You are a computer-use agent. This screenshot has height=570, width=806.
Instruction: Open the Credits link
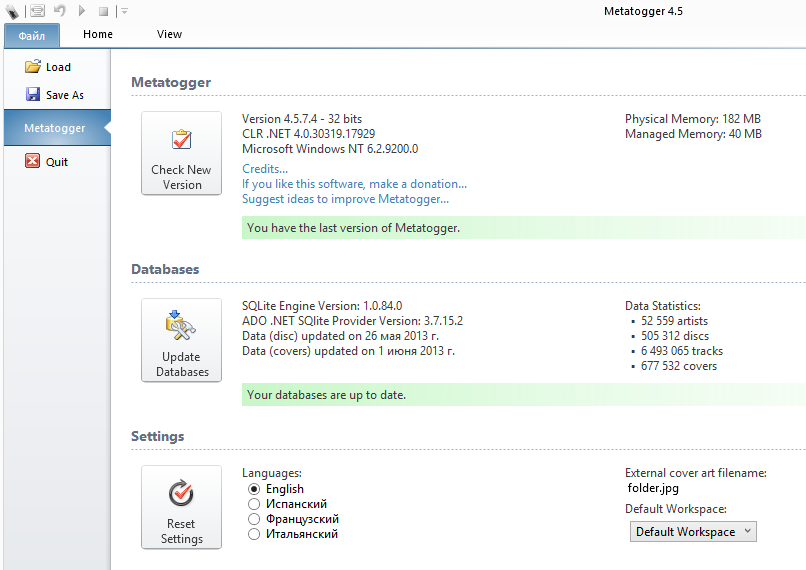click(265, 169)
